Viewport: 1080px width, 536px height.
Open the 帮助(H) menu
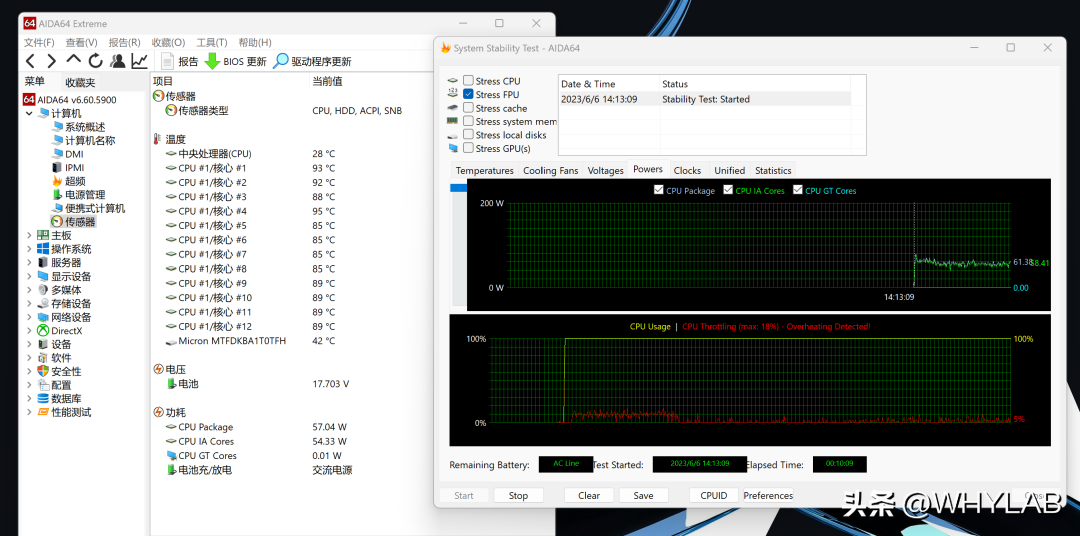pyautogui.click(x=255, y=43)
